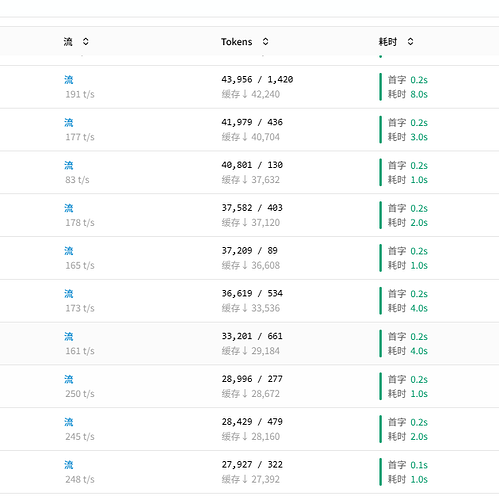The width and height of the screenshot is (499, 500).
Task: Click the 流 tag in the 250 t/s row
Action: click(x=69, y=379)
